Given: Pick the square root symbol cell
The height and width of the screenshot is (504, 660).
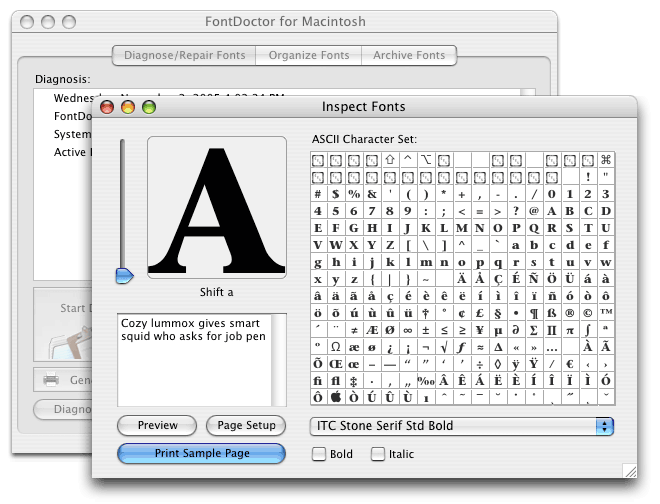Looking at the screenshot, I should point(444,347).
